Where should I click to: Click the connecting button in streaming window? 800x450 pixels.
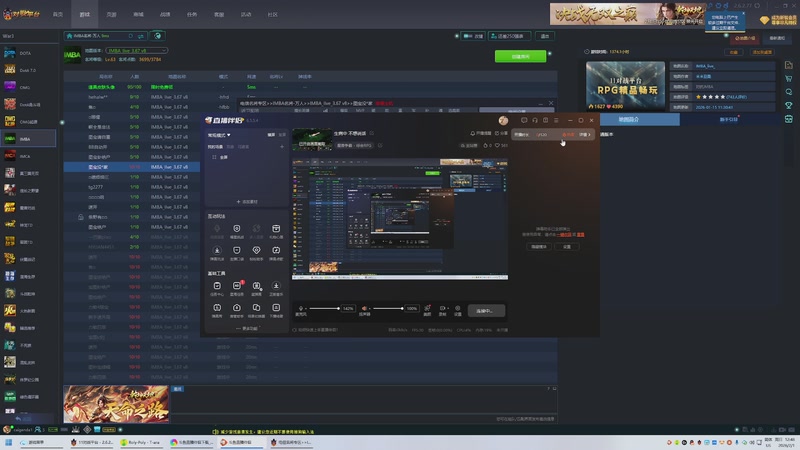tap(487, 311)
